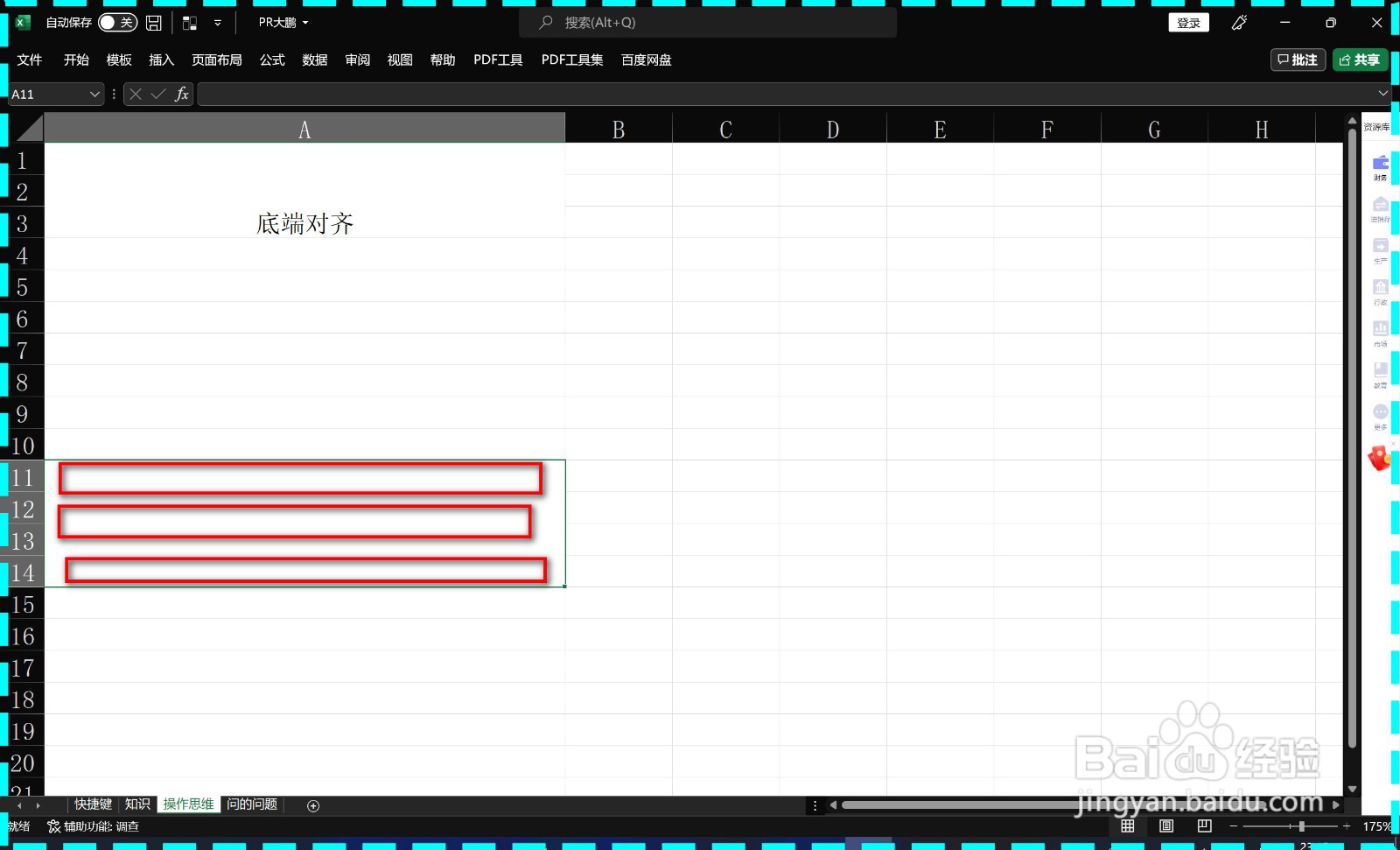This screenshot has height=850, width=1400.
Task: Open the 帮助 tab
Action: [x=443, y=60]
